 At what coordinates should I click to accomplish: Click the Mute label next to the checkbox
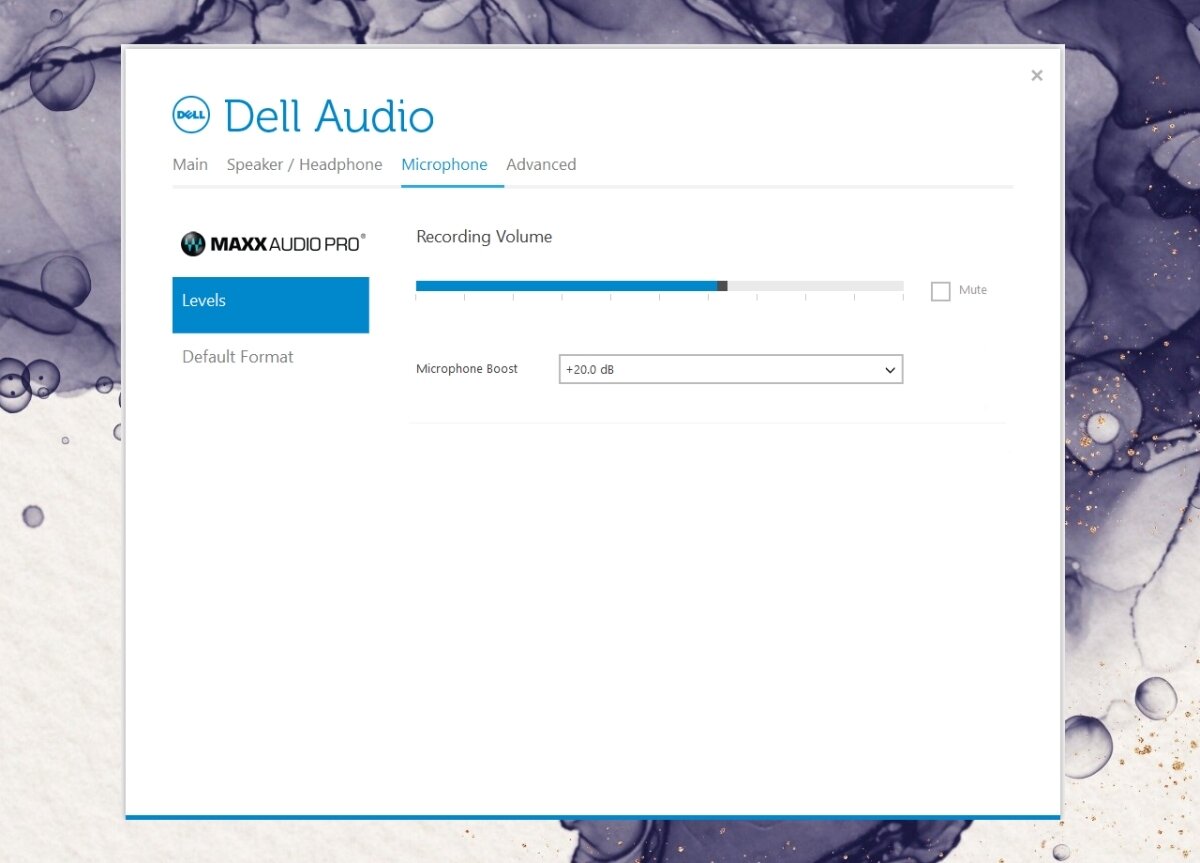coord(973,290)
